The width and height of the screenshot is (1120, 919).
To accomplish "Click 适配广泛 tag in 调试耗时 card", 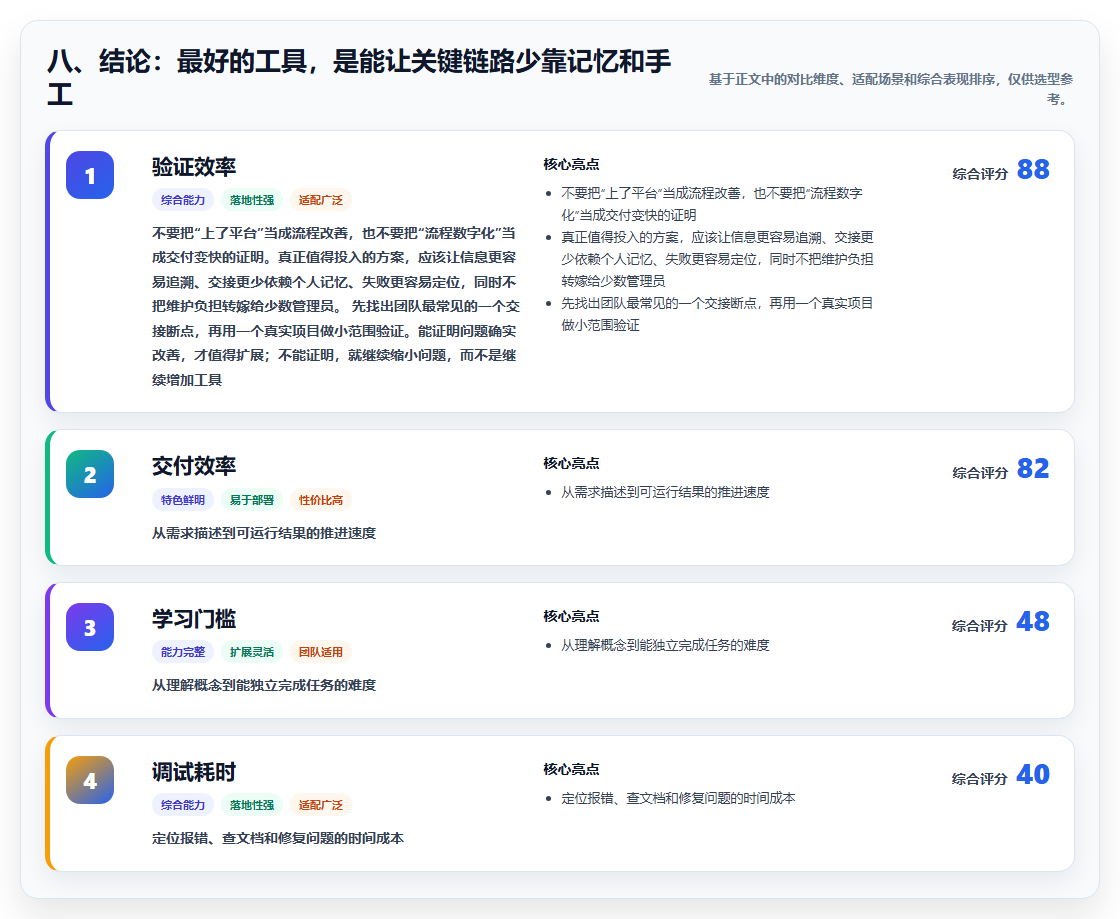I will point(321,805).
